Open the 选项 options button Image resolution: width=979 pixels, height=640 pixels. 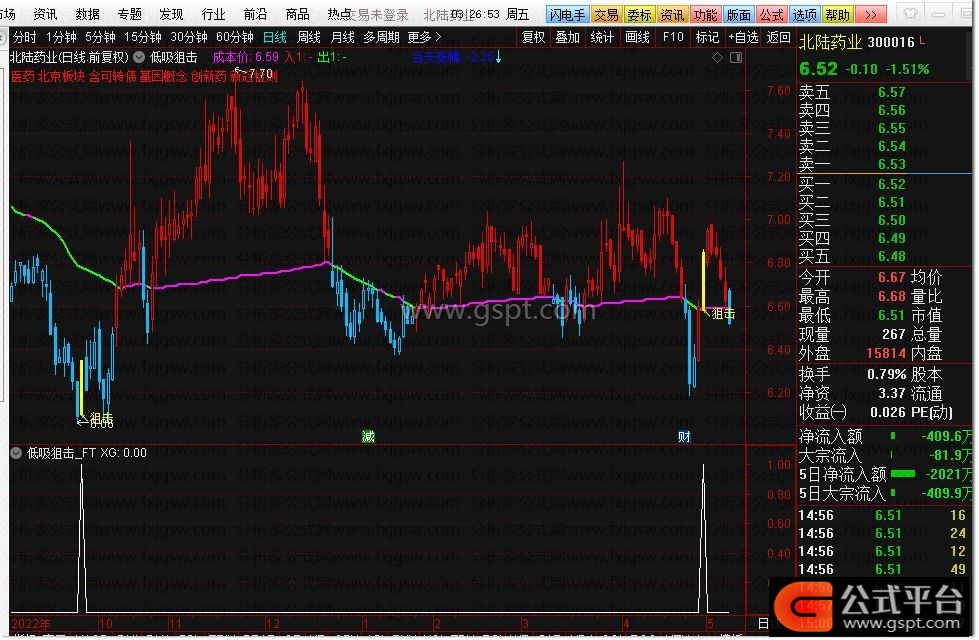coord(804,14)
